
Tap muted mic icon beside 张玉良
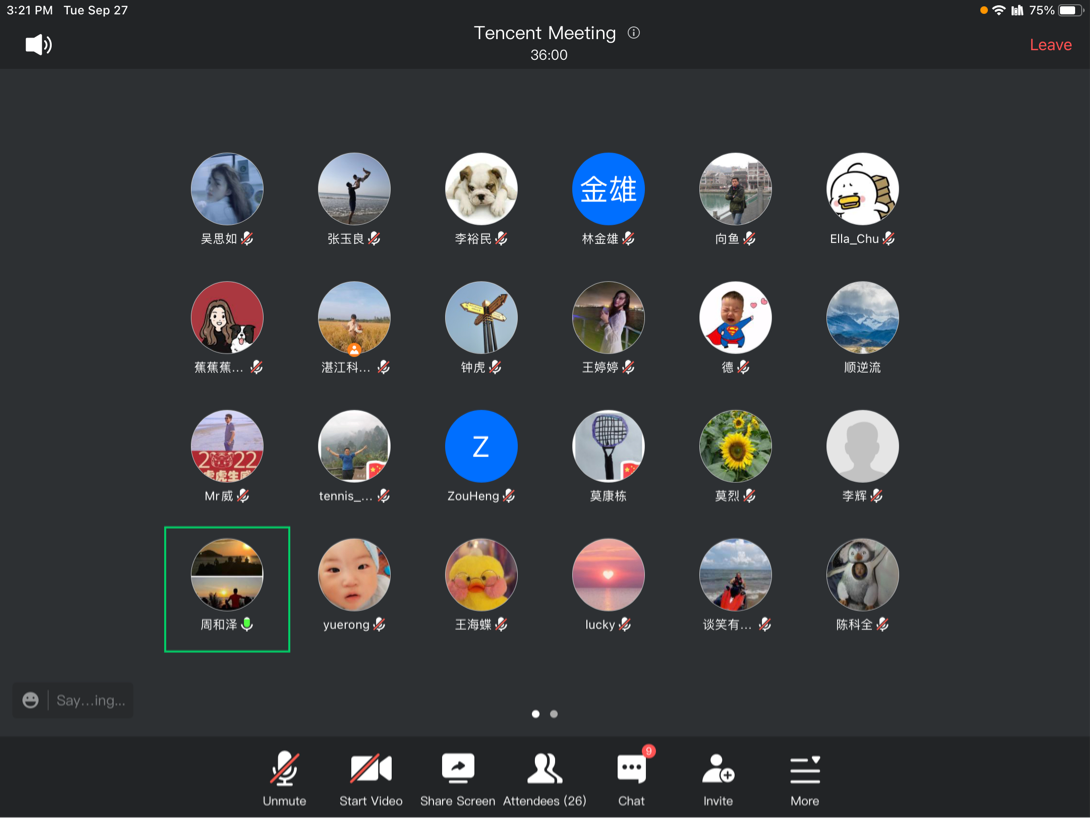coord(374,238)
